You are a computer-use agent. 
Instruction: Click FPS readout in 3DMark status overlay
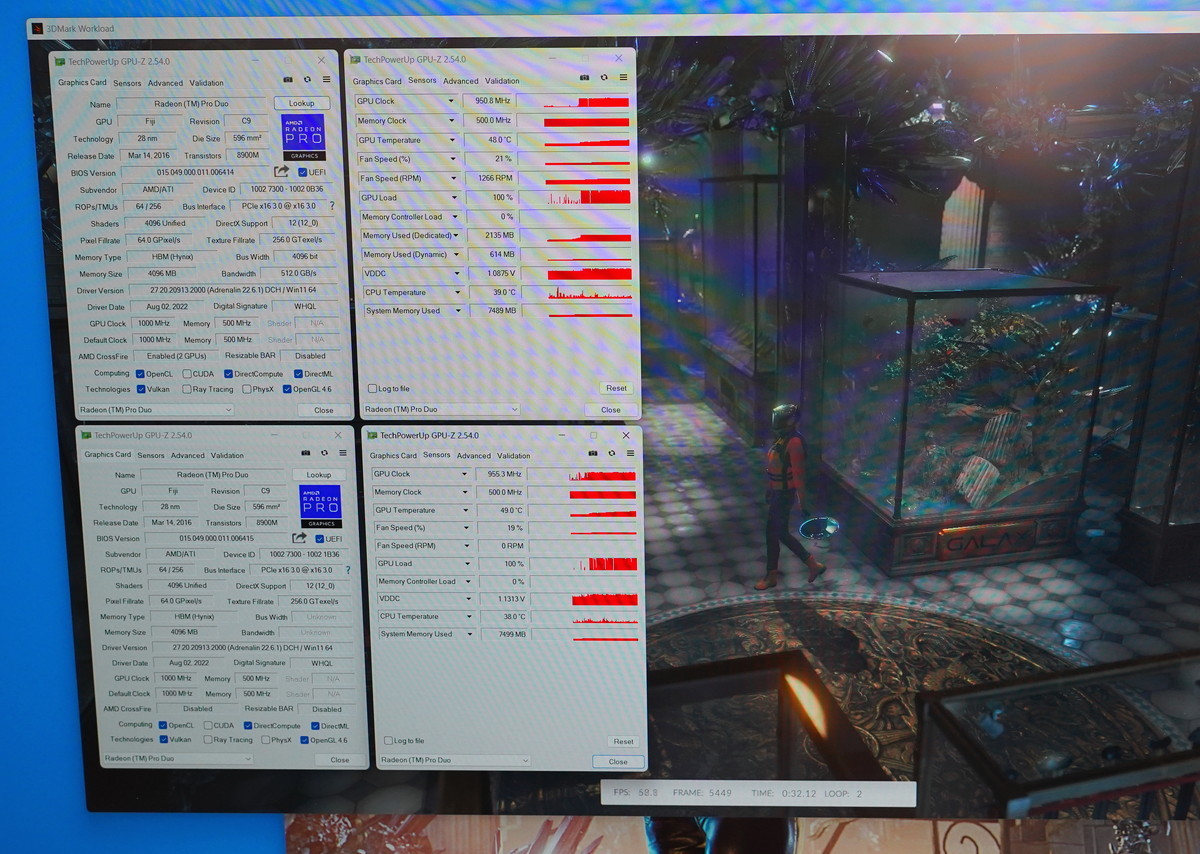coord(636,793)
